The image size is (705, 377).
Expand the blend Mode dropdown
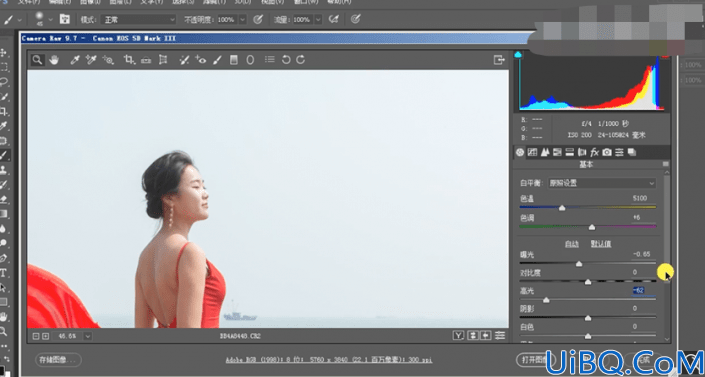click(138, 20)
